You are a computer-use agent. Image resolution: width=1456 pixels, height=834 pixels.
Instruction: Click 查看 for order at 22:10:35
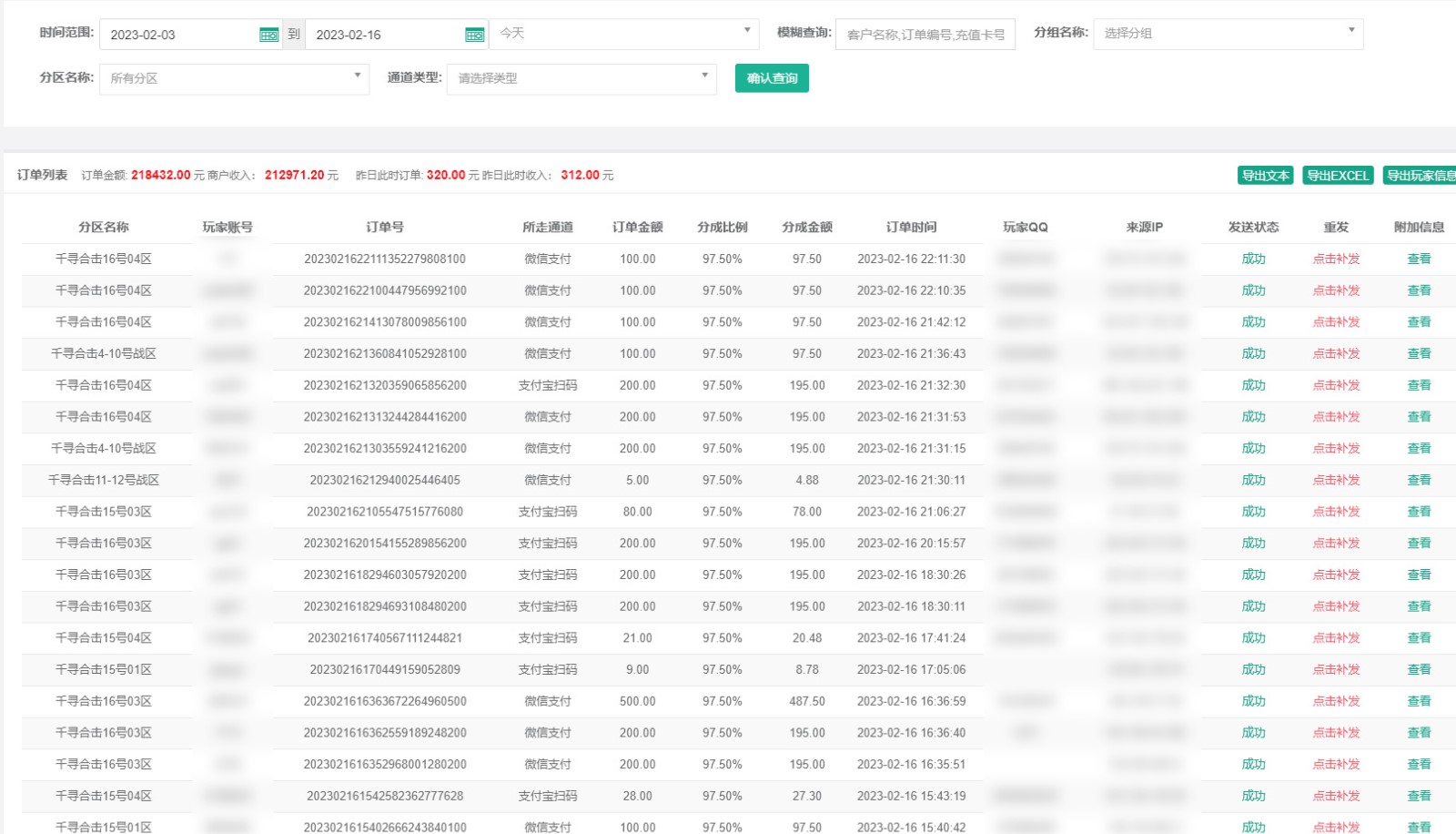click(1419, 291)
